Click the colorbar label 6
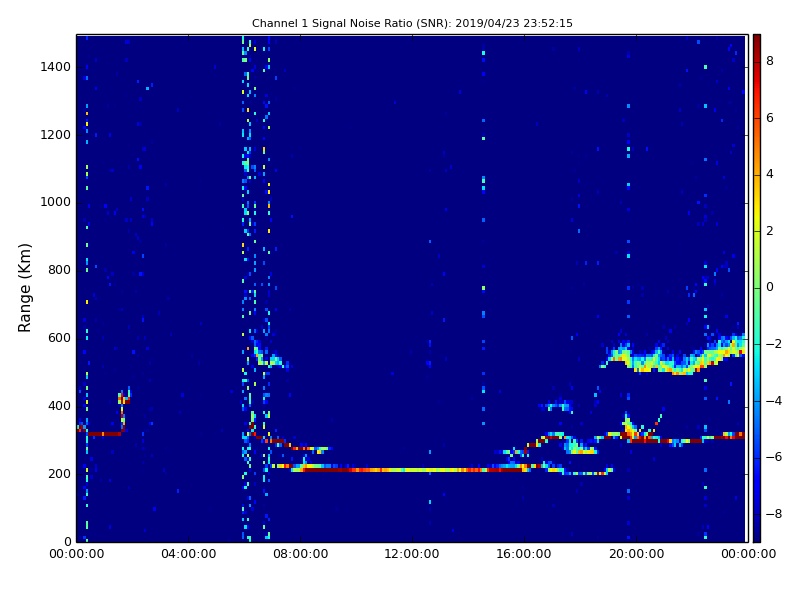 [770, 118]
